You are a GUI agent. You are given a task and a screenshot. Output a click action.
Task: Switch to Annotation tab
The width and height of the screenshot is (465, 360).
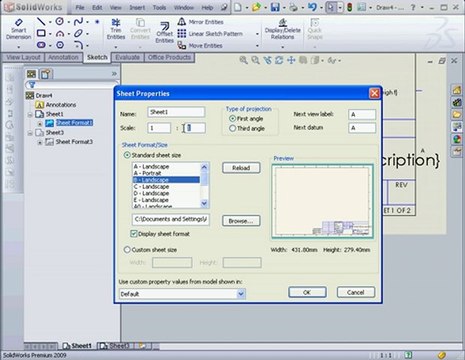(x=63, y=57)
